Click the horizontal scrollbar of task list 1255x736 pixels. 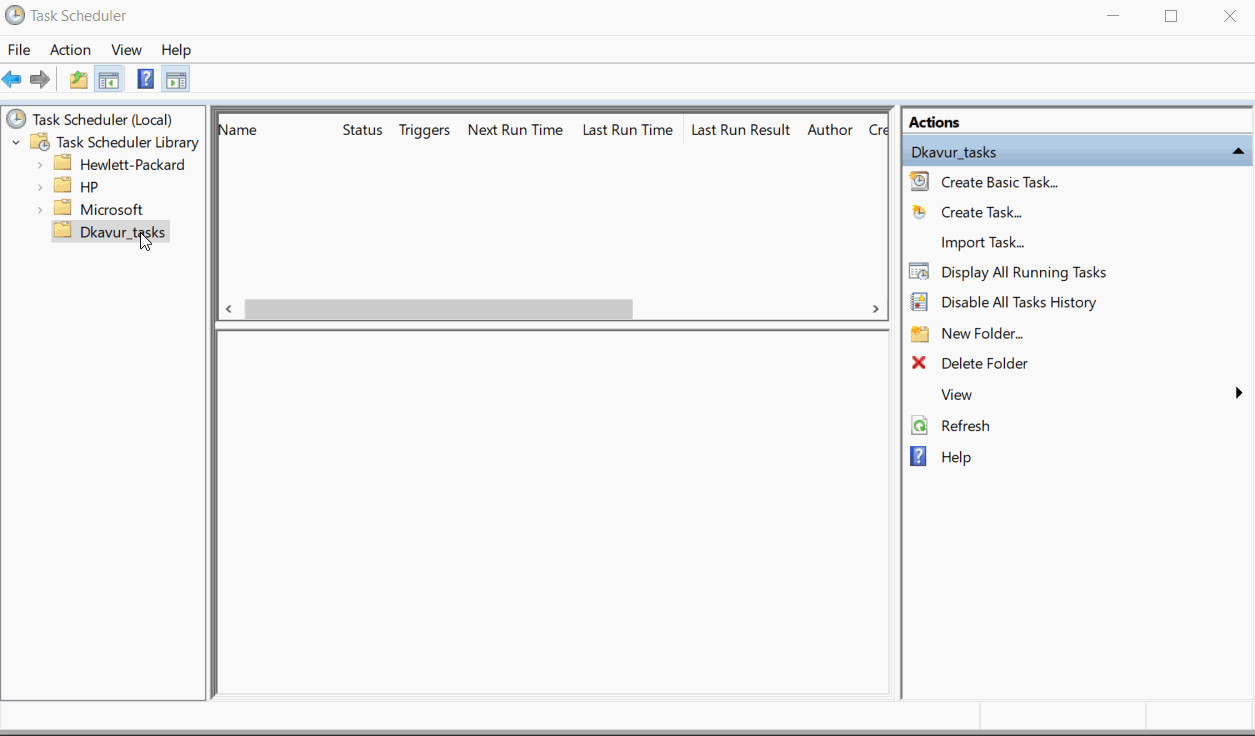440,308
